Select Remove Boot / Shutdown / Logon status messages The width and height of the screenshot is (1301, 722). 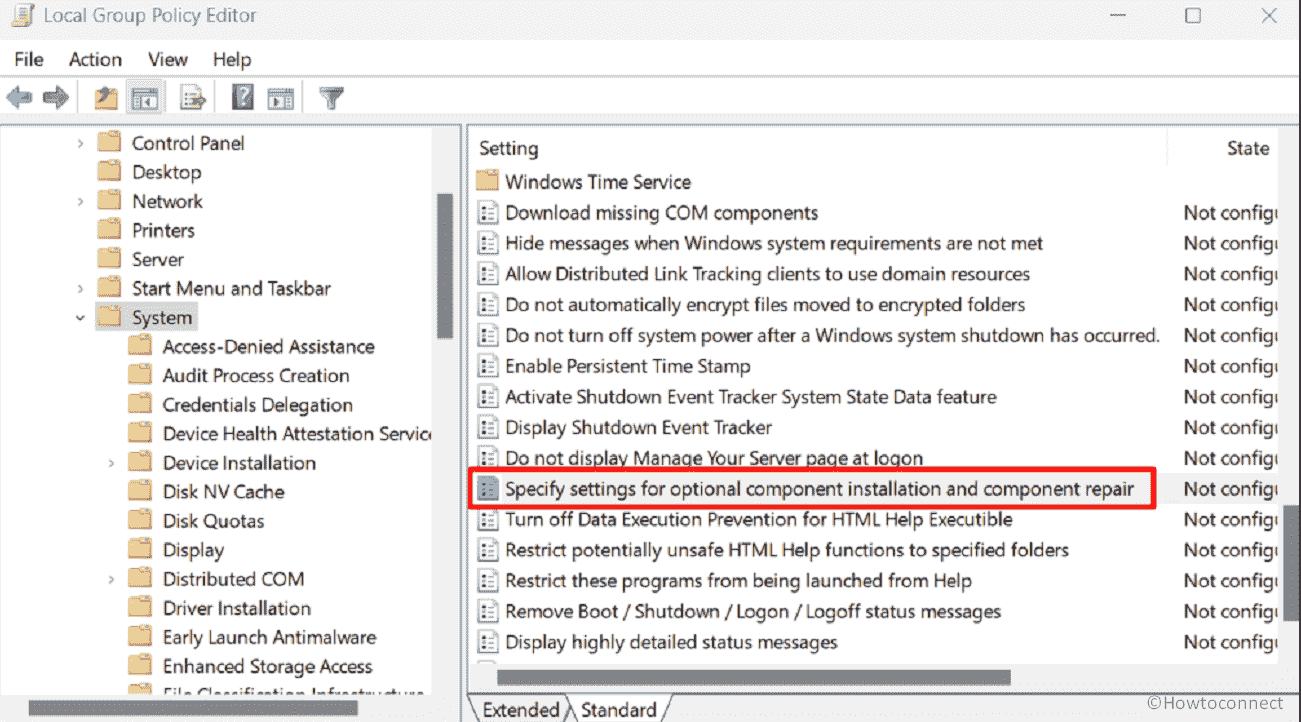753,612
